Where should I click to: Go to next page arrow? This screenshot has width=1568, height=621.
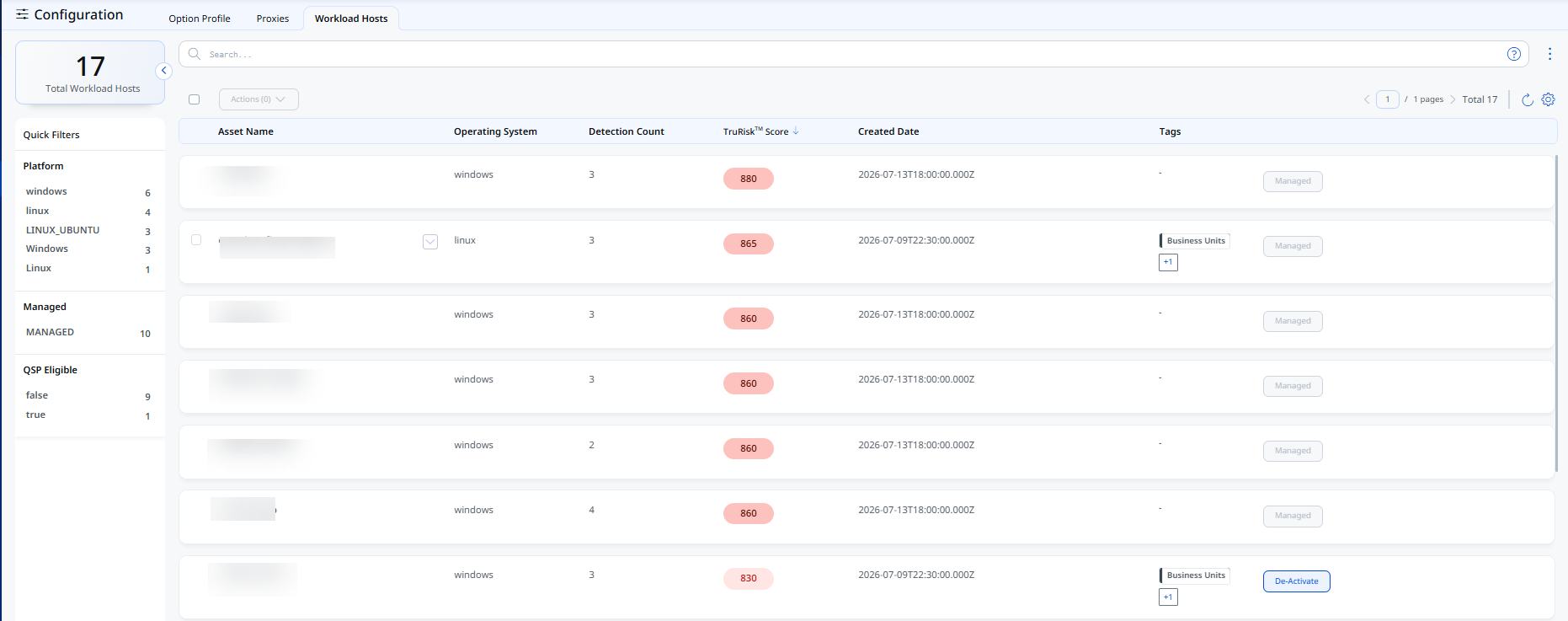(x=1453, y=99)
